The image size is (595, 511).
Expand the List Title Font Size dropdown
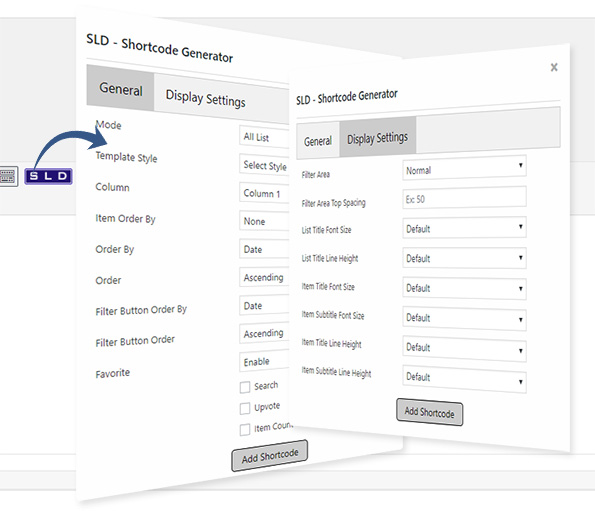click(x=464, y=228)
